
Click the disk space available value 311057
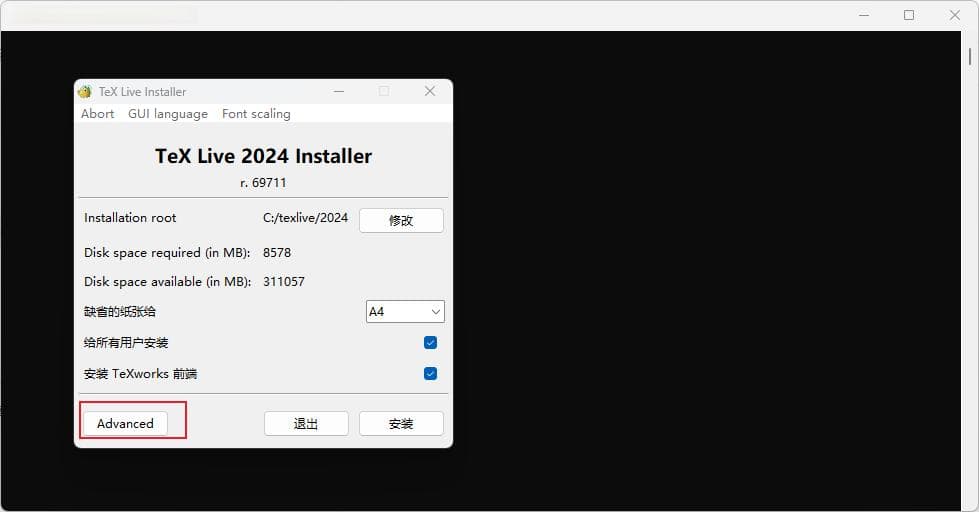[283, 282]
